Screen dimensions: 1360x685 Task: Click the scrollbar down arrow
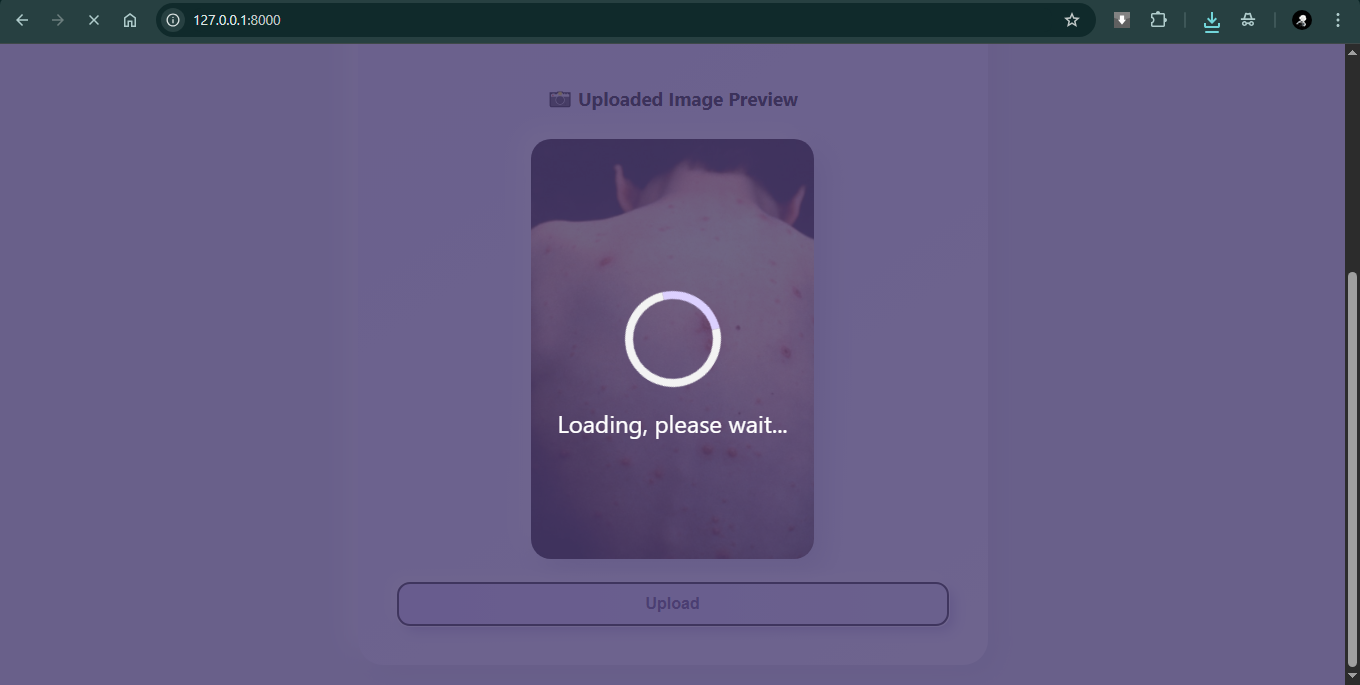tap(1352, 677)
